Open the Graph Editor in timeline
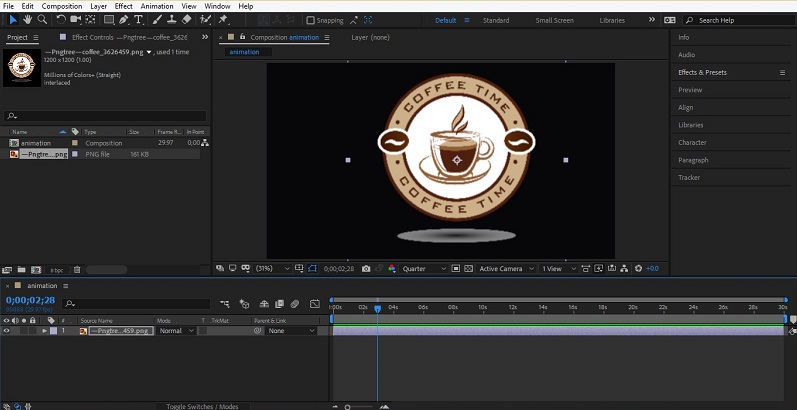This screenshot has height=410, width=797. coord(314,304)
